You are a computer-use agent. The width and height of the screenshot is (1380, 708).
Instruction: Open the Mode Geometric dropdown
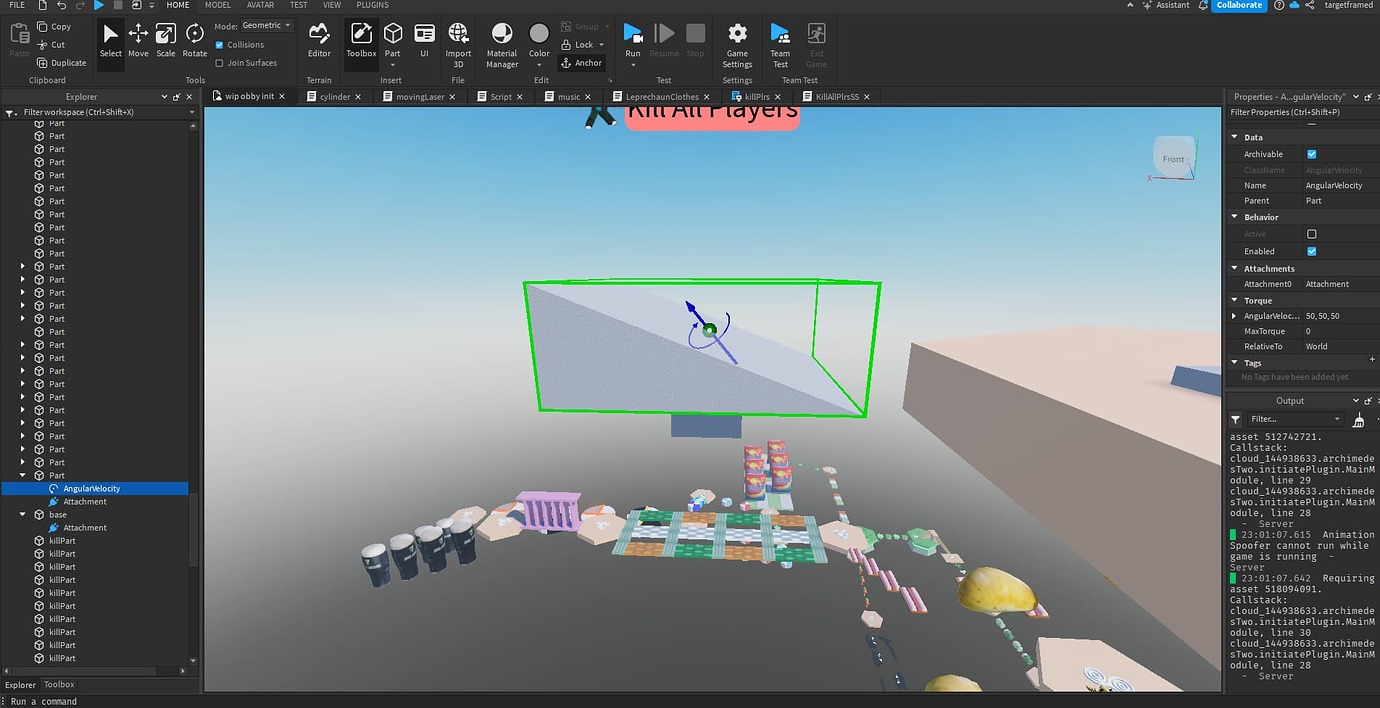[264, 24]
